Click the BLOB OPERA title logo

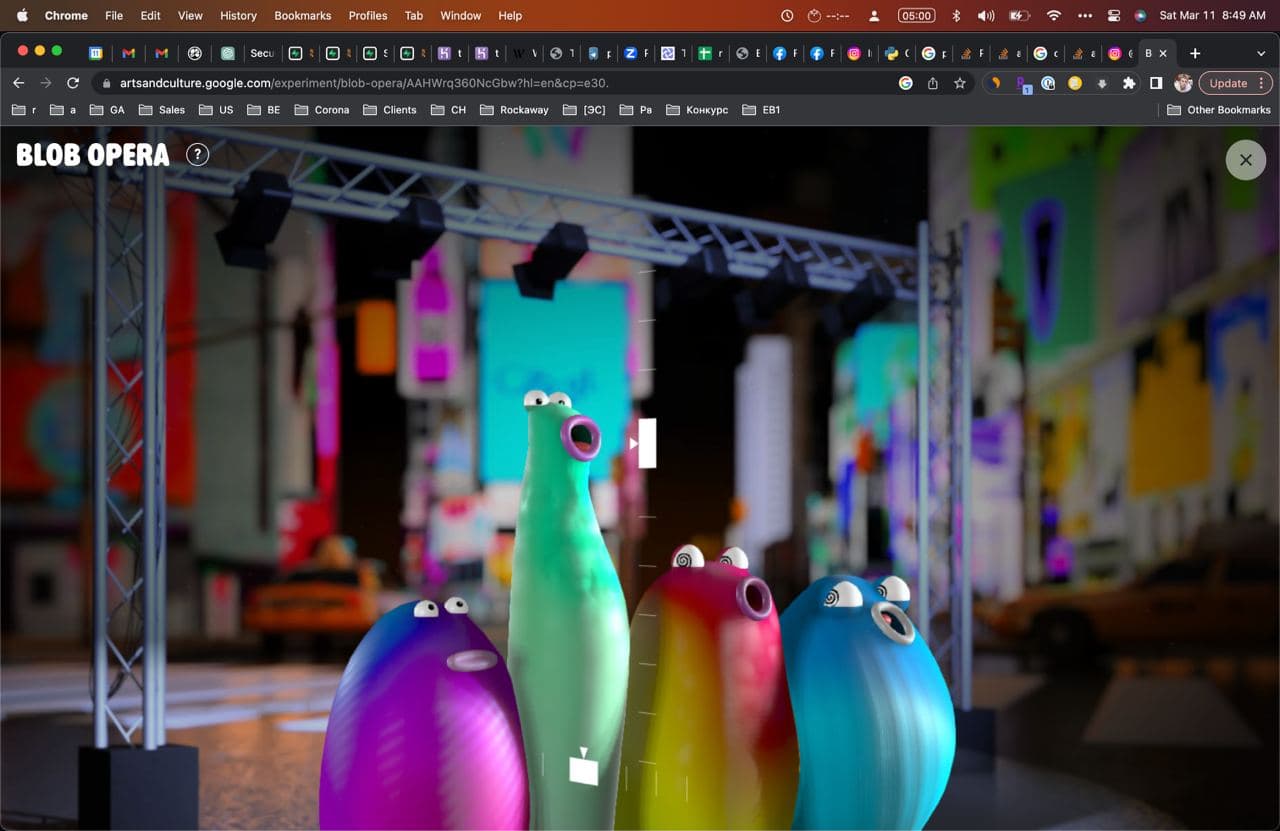[x=93, y=155]
